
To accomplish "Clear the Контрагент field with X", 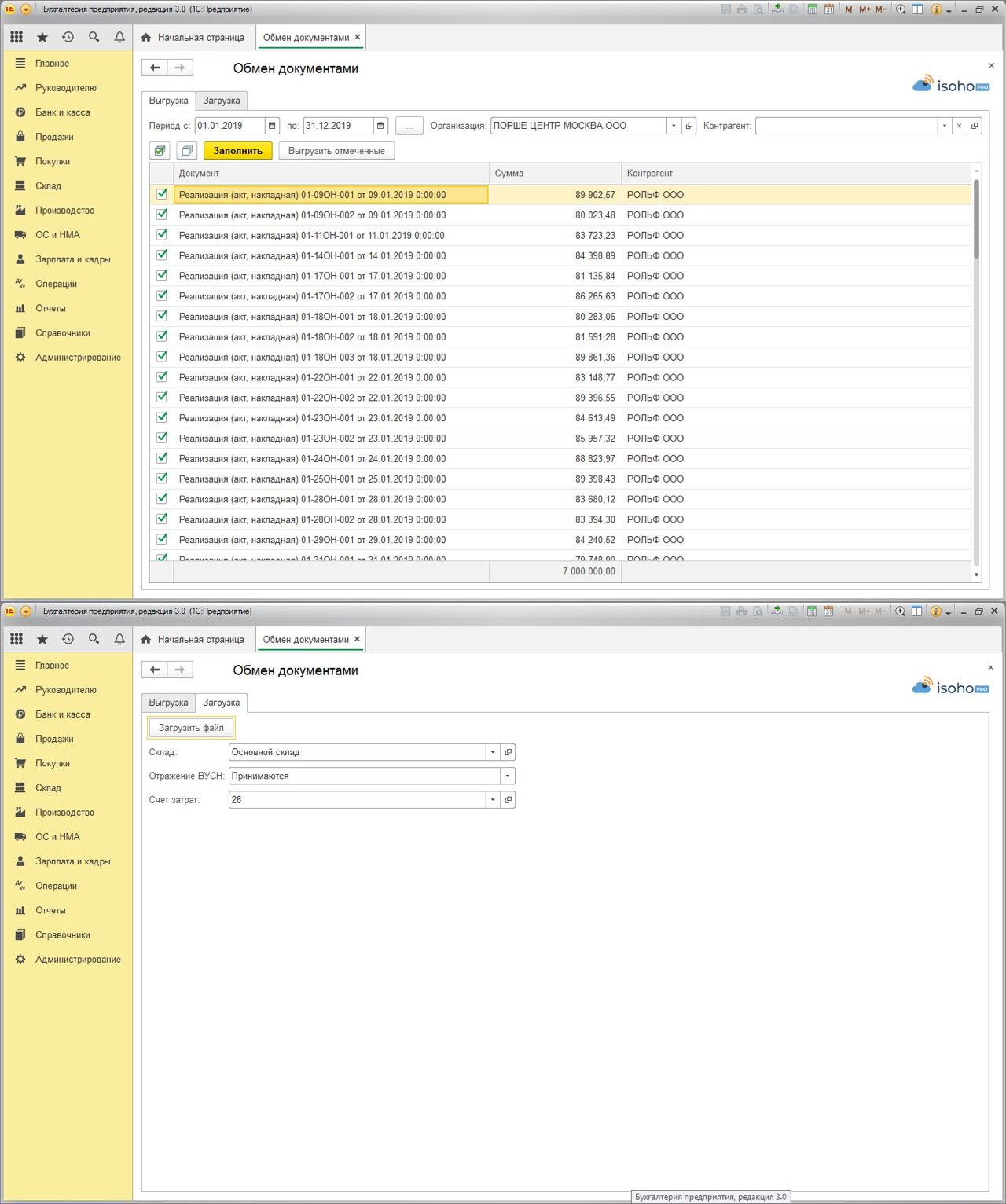I will [x=959, y=126].
